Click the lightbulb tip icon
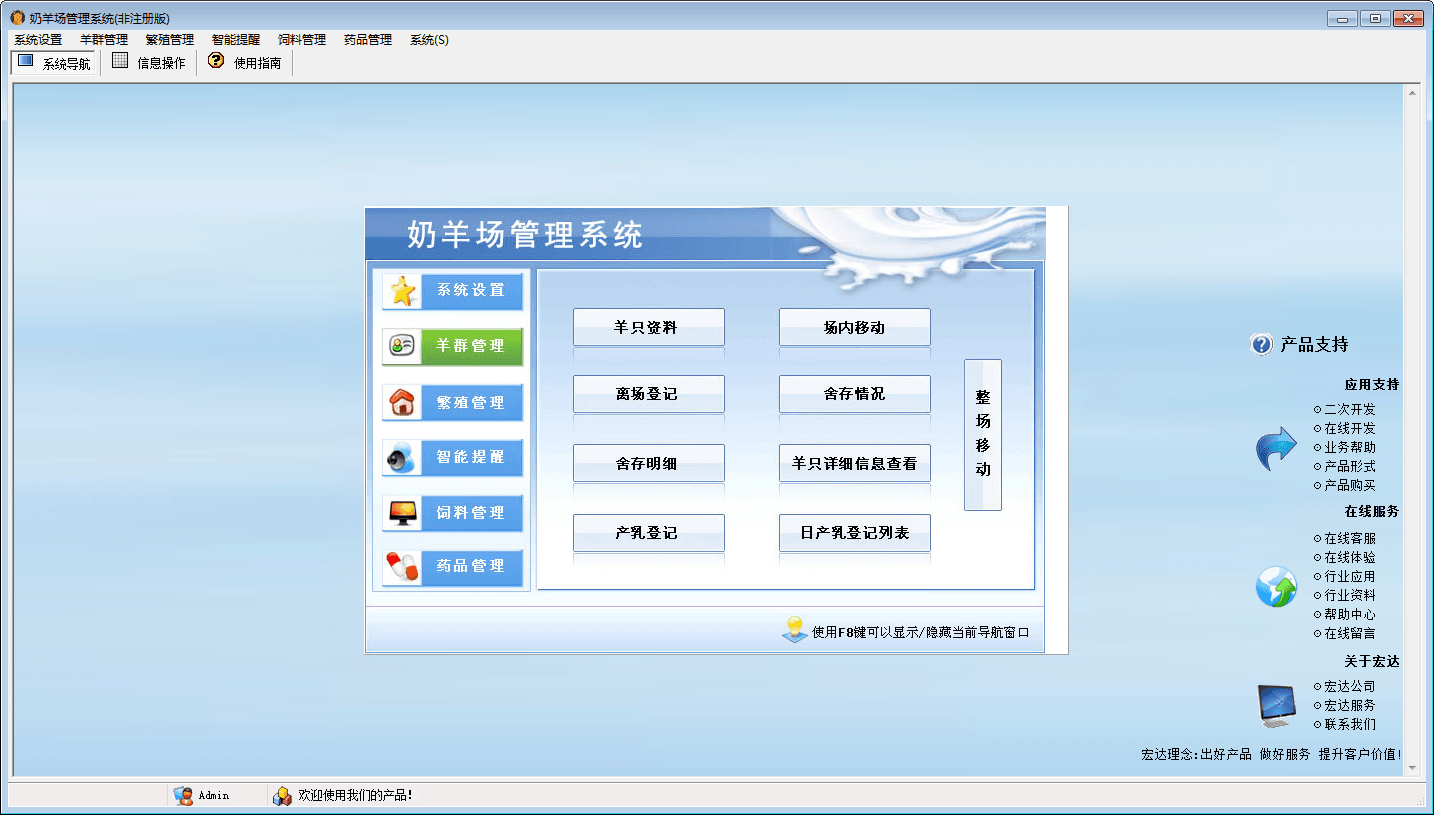This screenshot has height=815, width=1434. 794,630
